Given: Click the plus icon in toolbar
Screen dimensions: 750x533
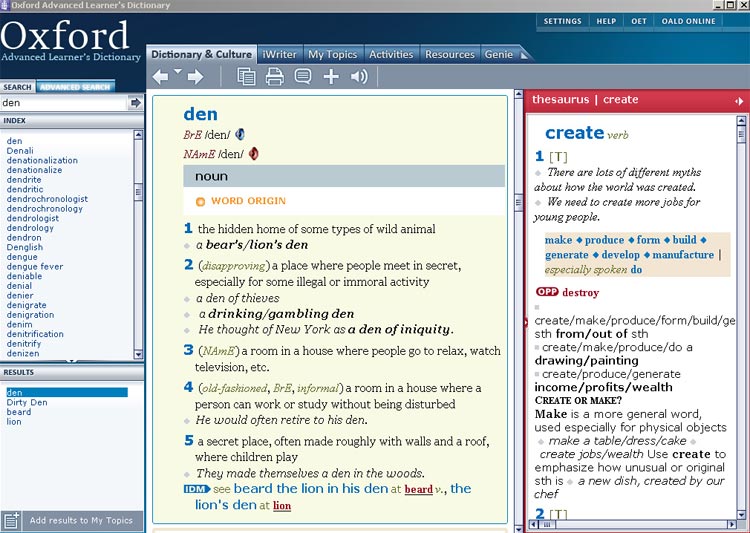Looking at the screenshot, I should 331,77.
